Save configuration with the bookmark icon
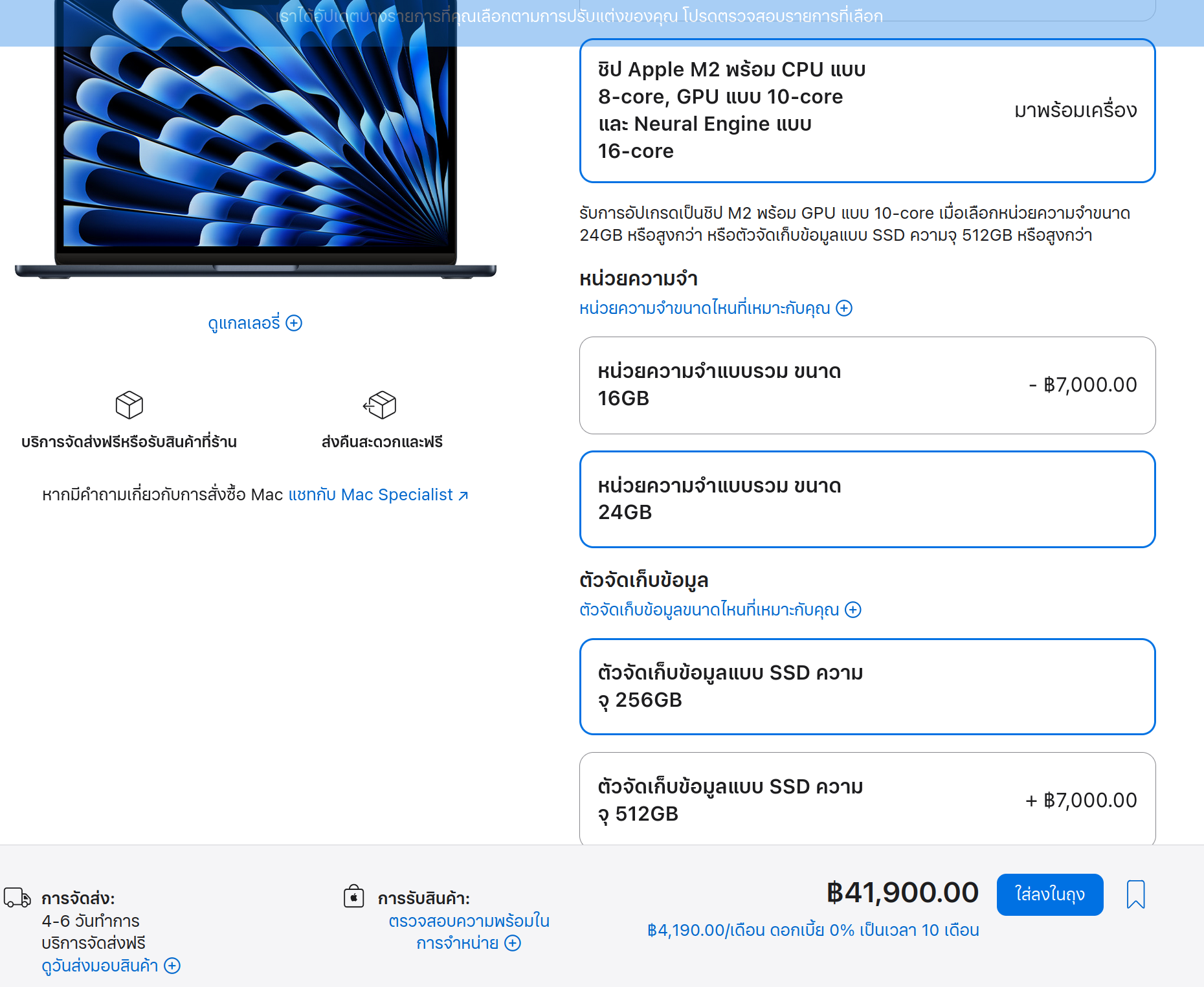The width and height of the screenshot is (1204, 987). click(x=1135, y=894)
